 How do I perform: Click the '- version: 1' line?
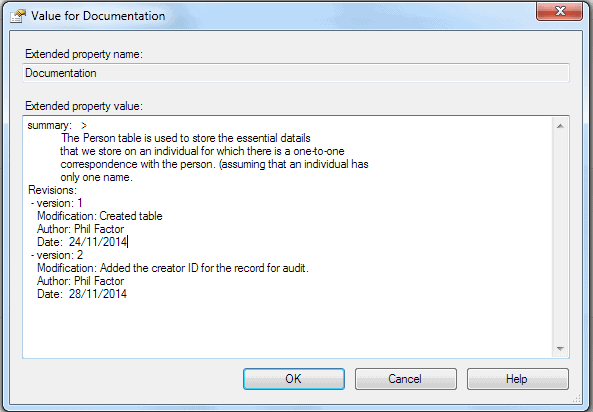[x=57, y=203]
